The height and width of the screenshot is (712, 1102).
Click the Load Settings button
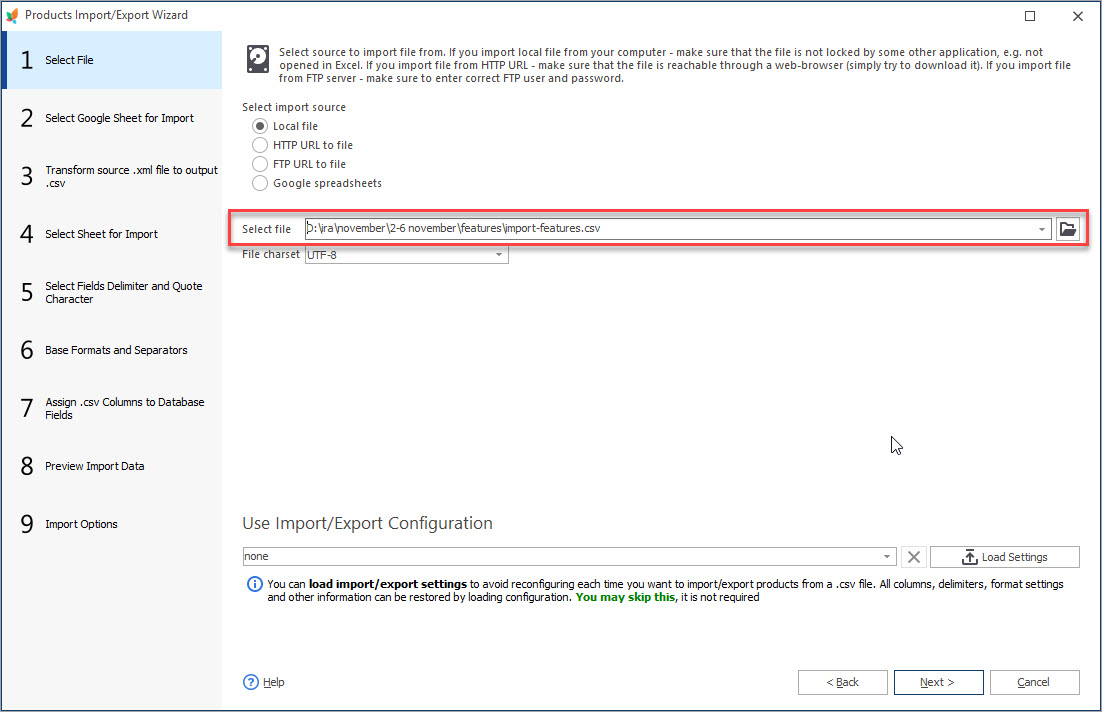tap(1005, 557)
